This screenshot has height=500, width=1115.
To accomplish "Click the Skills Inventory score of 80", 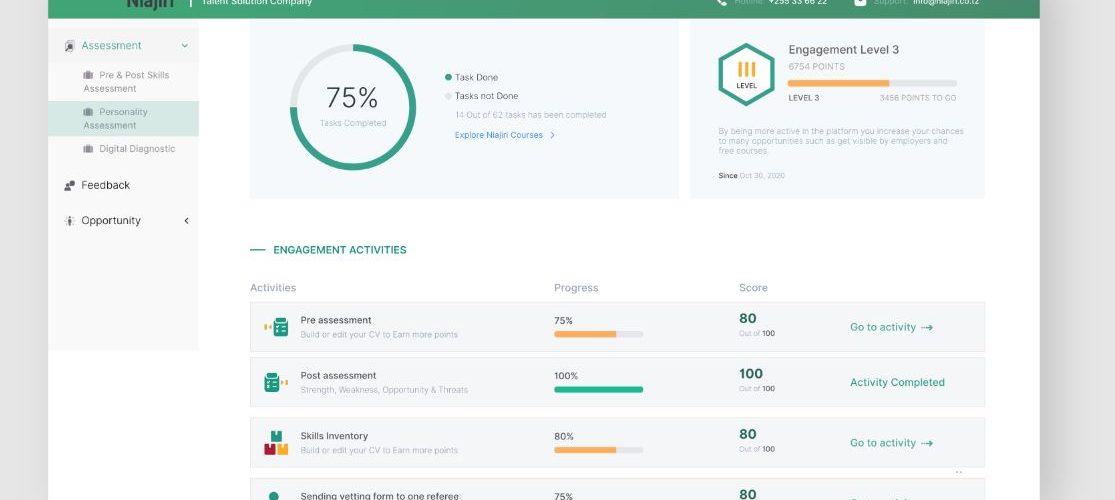I will [747, 435].
